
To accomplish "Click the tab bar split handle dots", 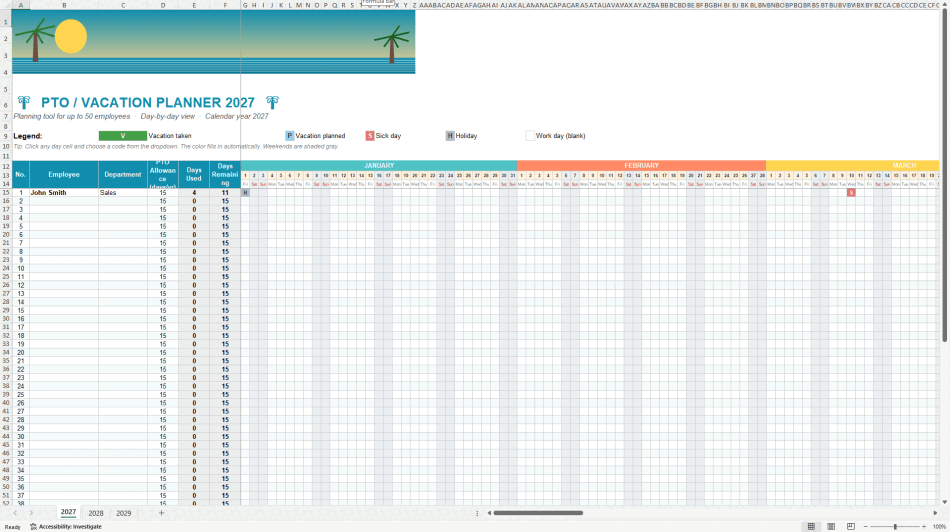I will pyautogui.click(x=477, y=513).
